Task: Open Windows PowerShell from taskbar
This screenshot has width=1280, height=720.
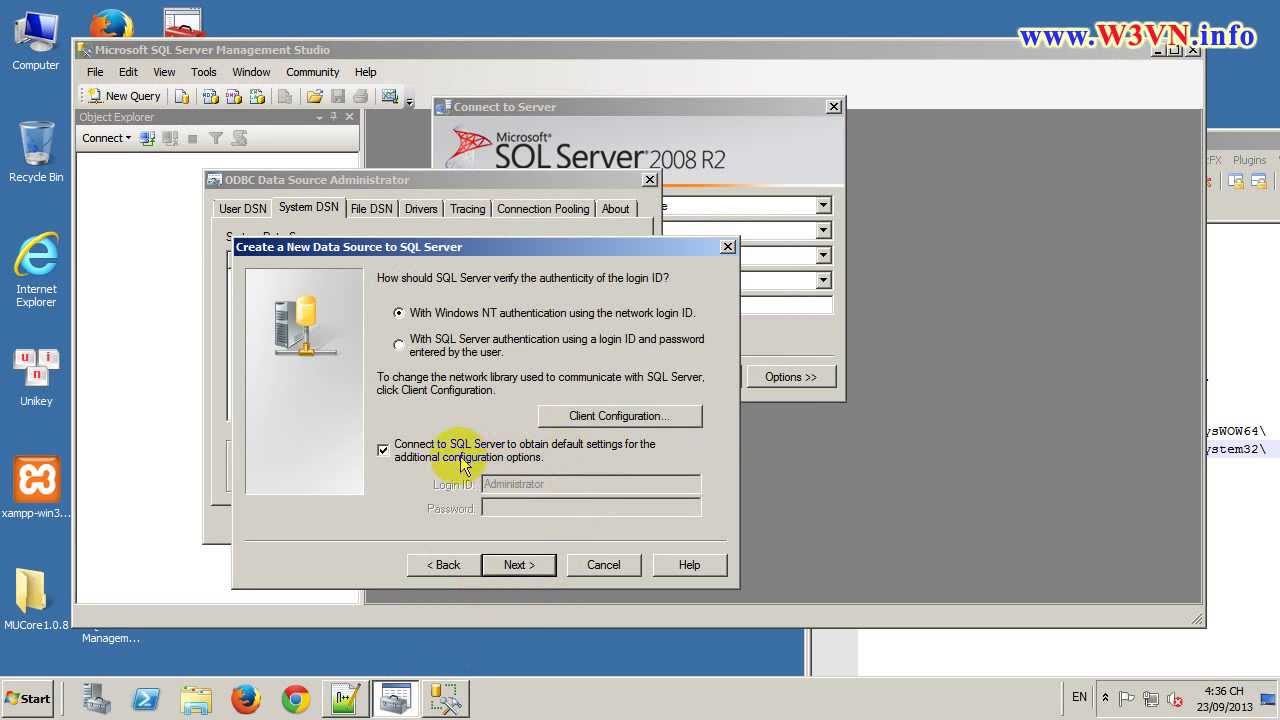Action: coord(146,698)
